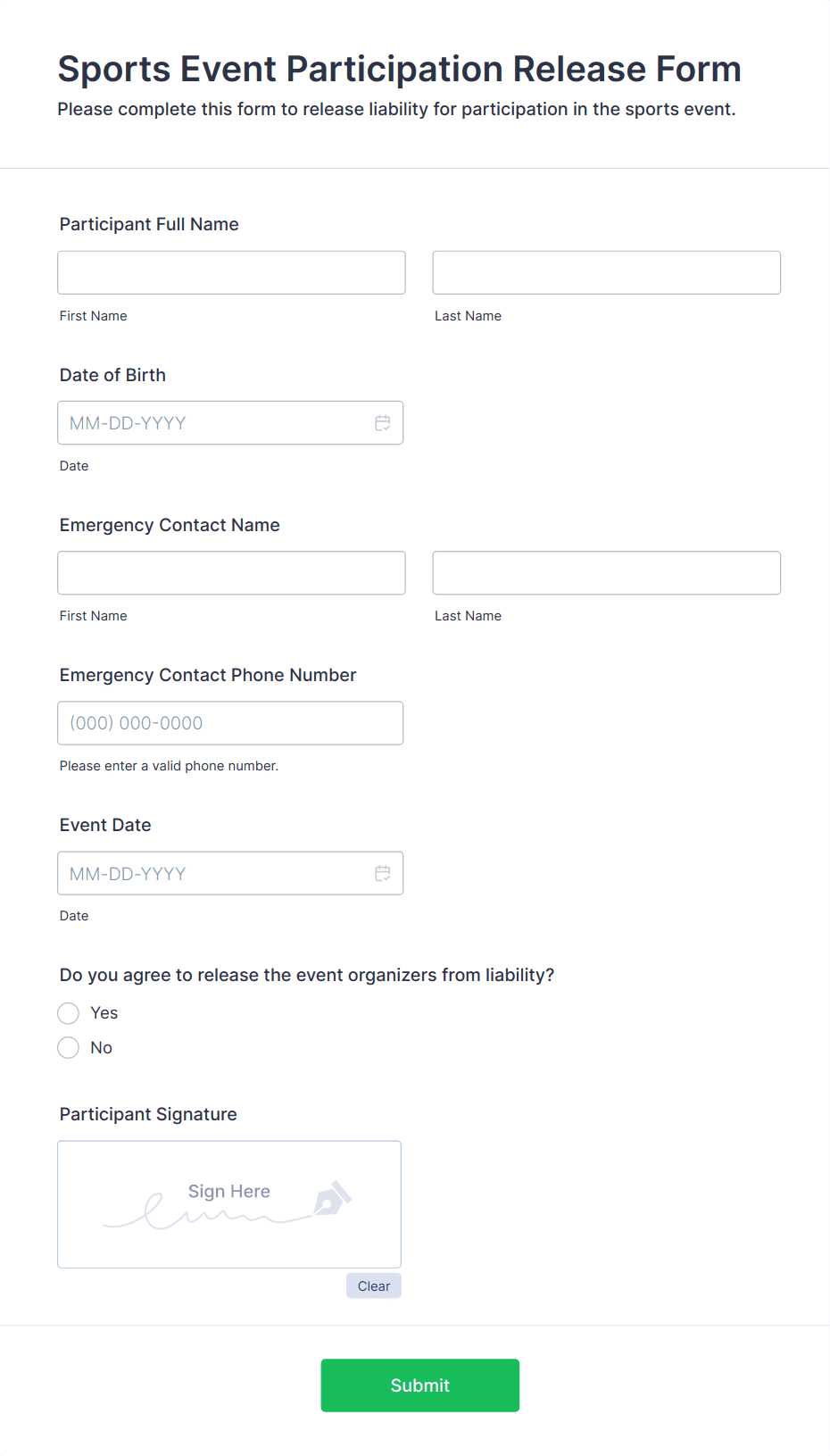
Task: Click the Emergency Contact Phone Number label
Action: click(208, 675)
